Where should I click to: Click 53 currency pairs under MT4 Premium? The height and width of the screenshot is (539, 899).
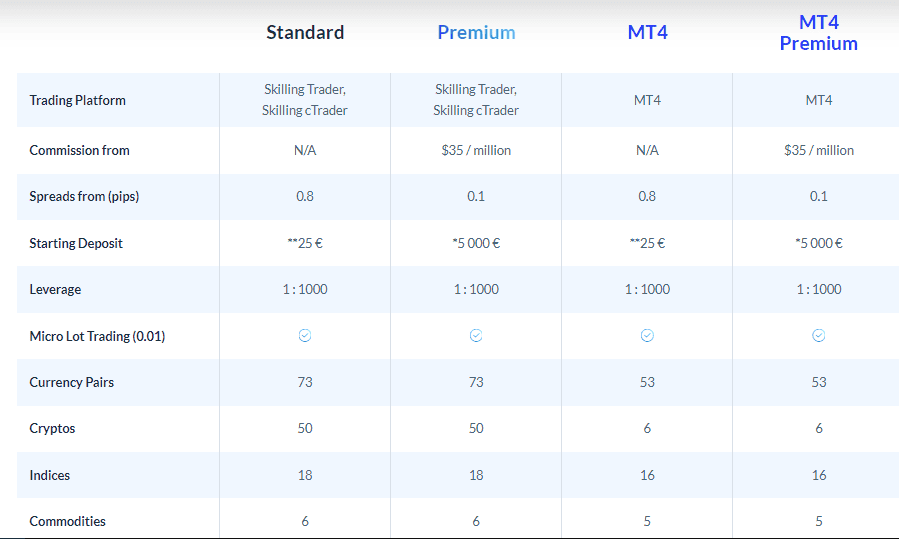[x=819, y=382]
